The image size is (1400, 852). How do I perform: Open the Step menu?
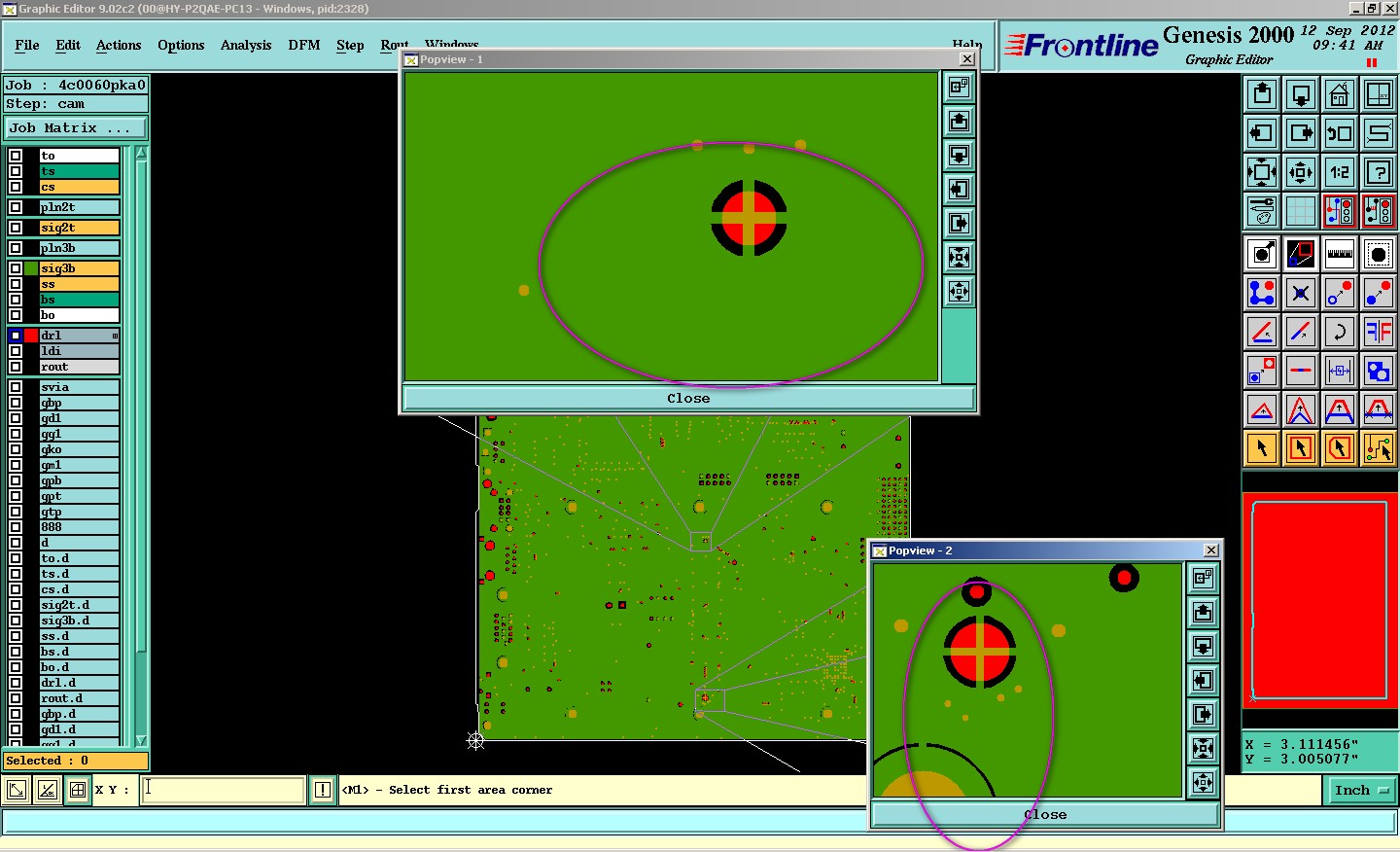click(350, 45)
